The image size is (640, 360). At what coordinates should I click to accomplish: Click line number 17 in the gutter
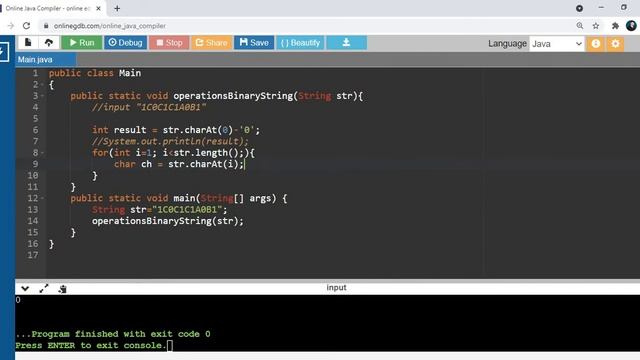pyautogui.click(x=33, y=256)
